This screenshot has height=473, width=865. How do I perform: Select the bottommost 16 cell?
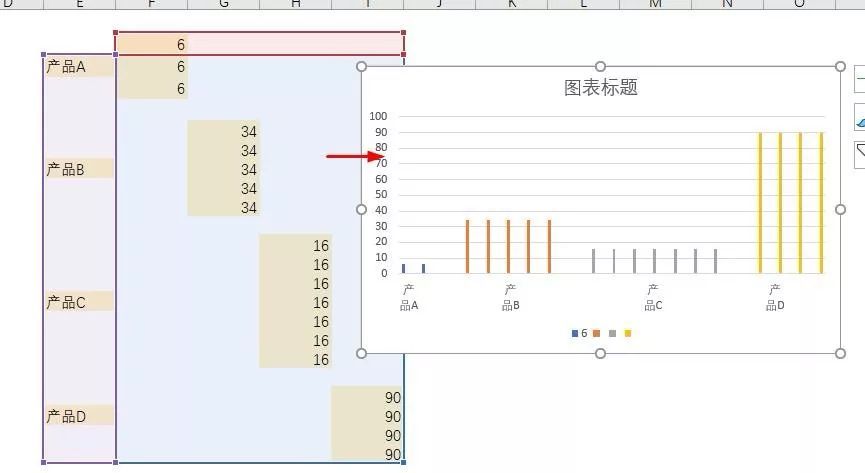(x=295, y=359)
